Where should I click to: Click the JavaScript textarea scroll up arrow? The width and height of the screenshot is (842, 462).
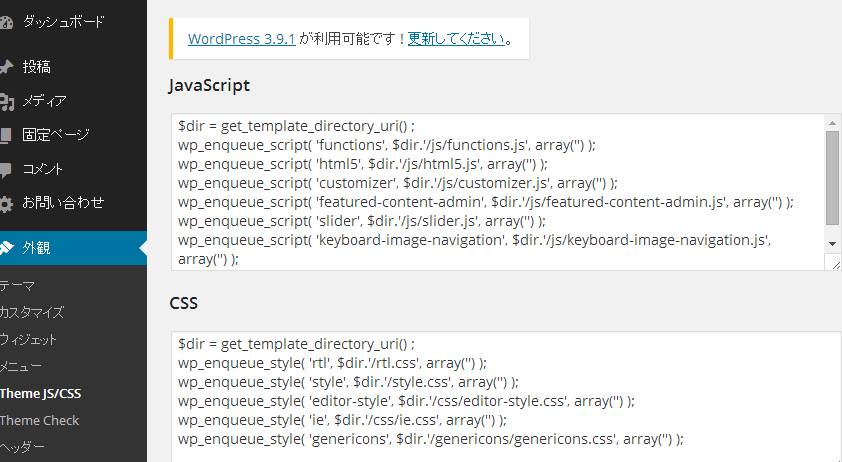(832, 123)
